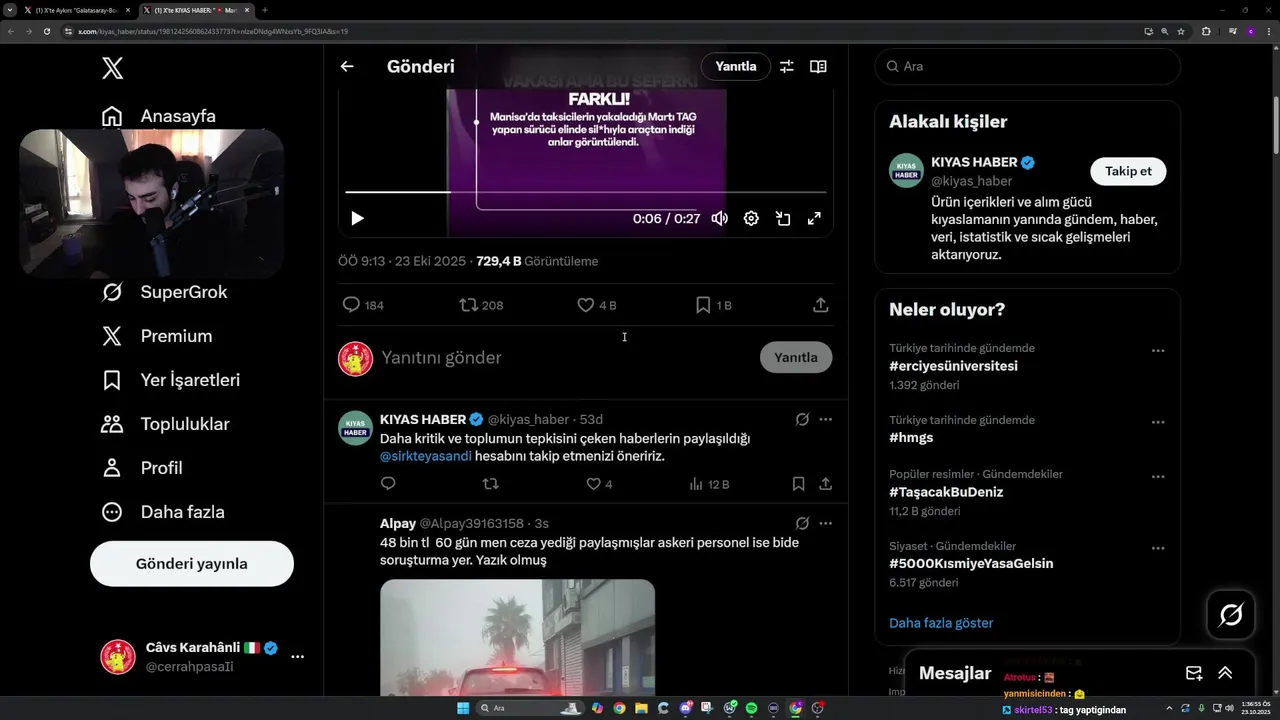Screen dimensions: 1280x720
Task: Click the X logo home icon
Action: [x=113, y=68]
